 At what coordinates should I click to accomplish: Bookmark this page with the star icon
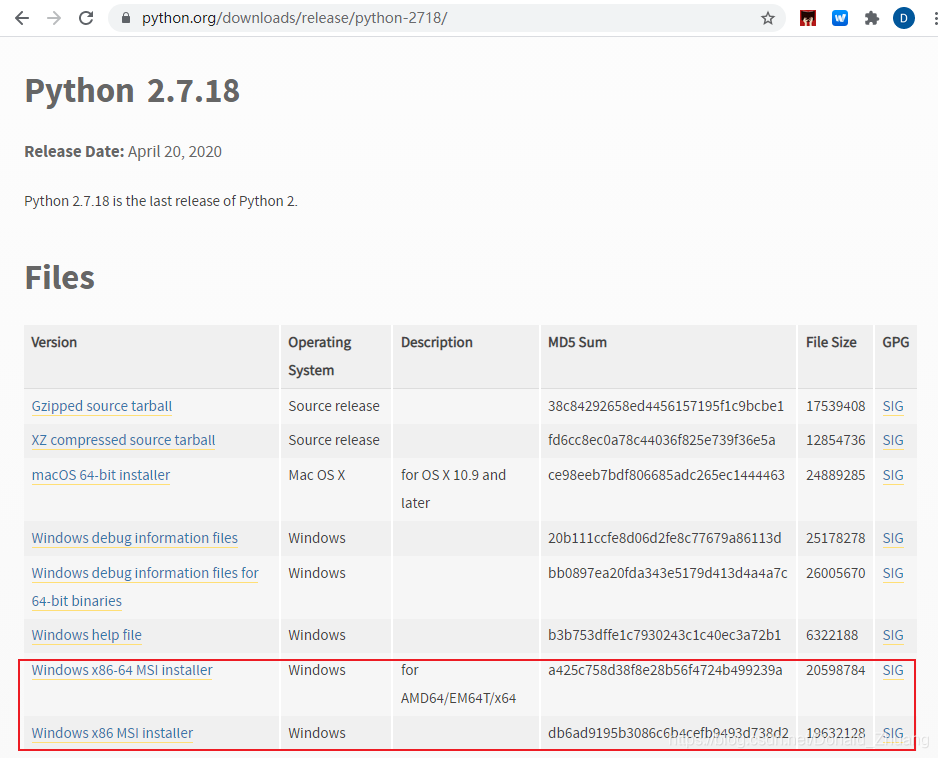[768, 19]
